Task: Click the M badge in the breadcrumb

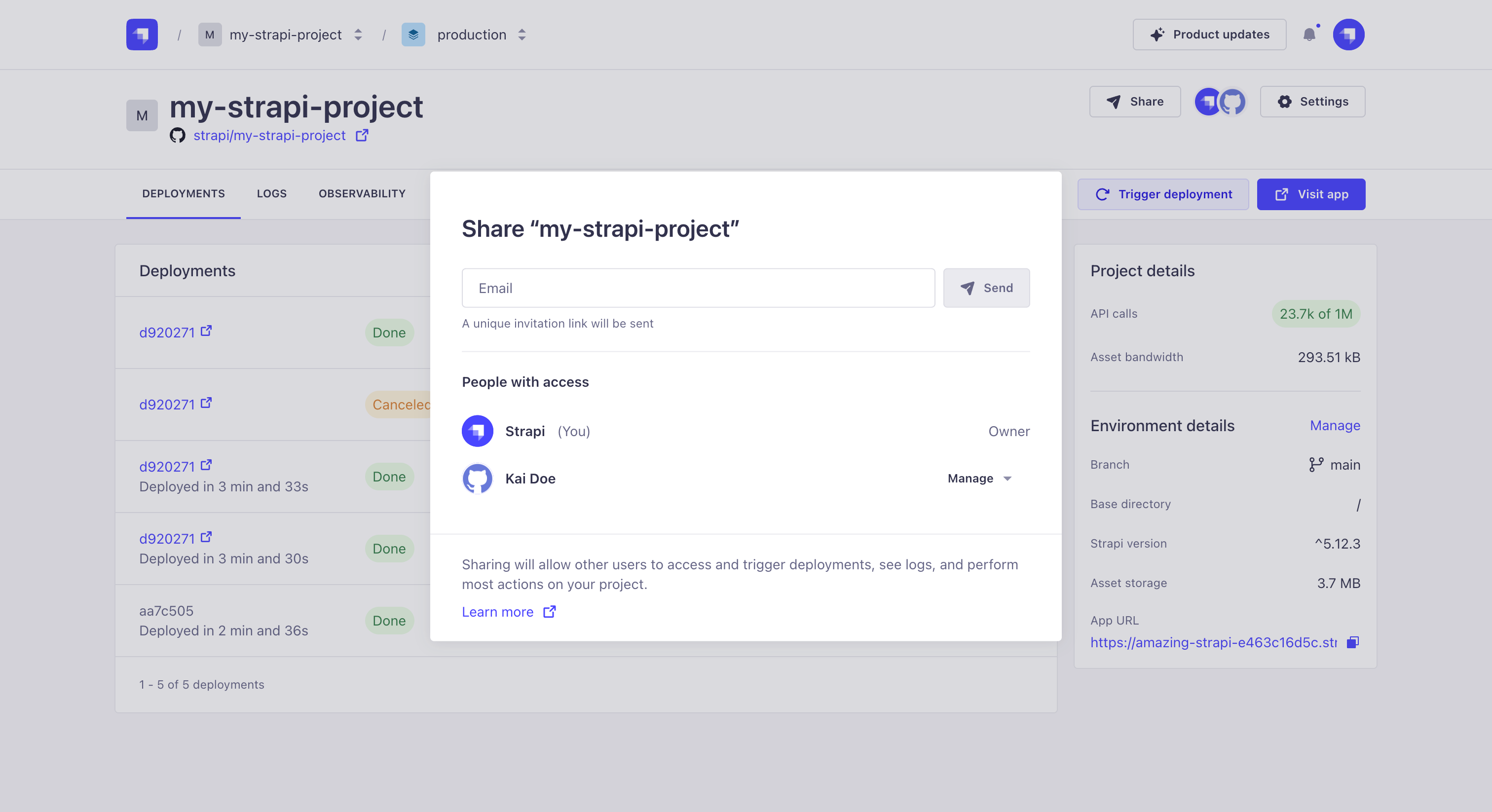Action: pos(210,35)
